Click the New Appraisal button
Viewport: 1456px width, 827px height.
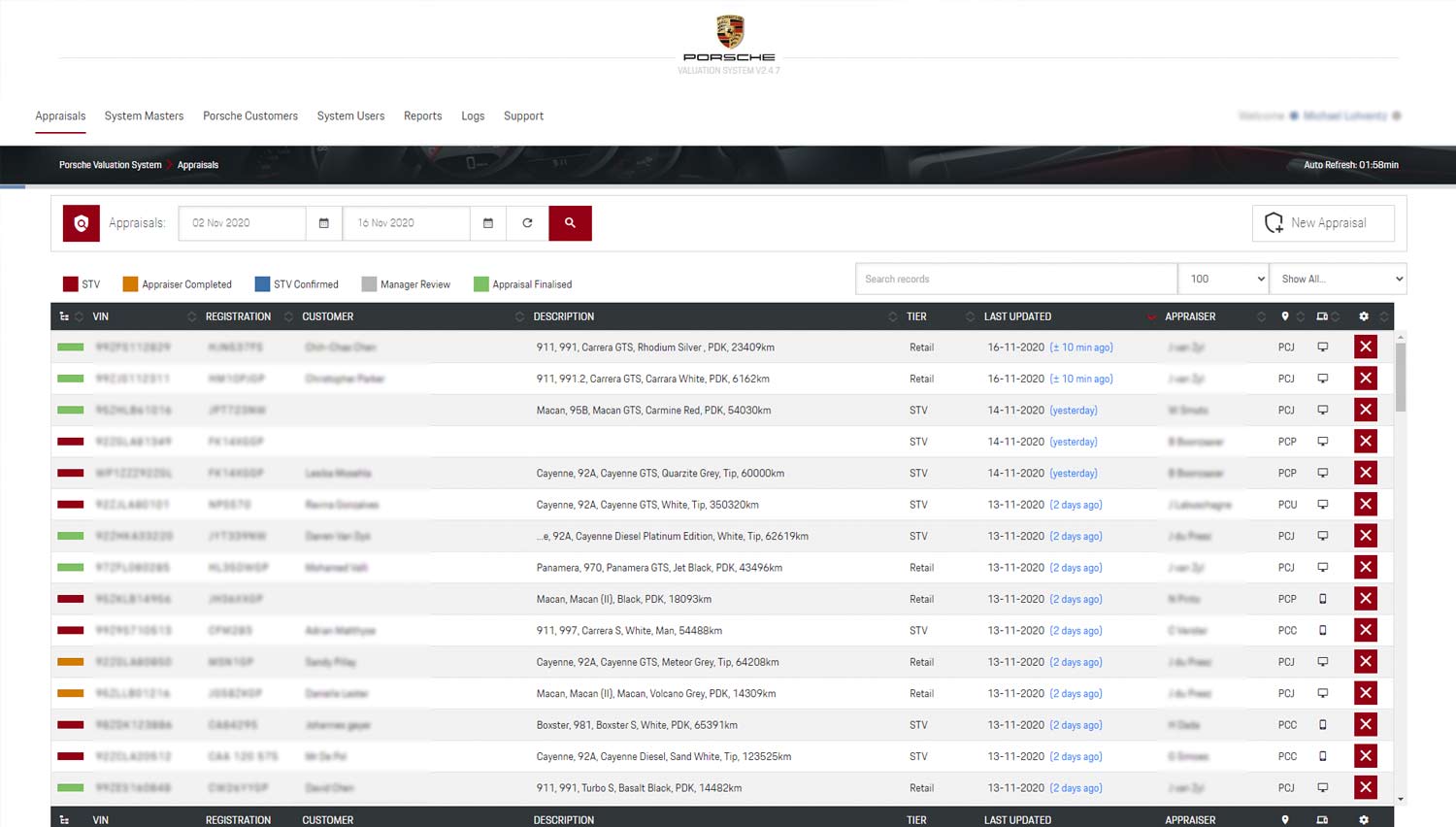(x=1323, y=223)
